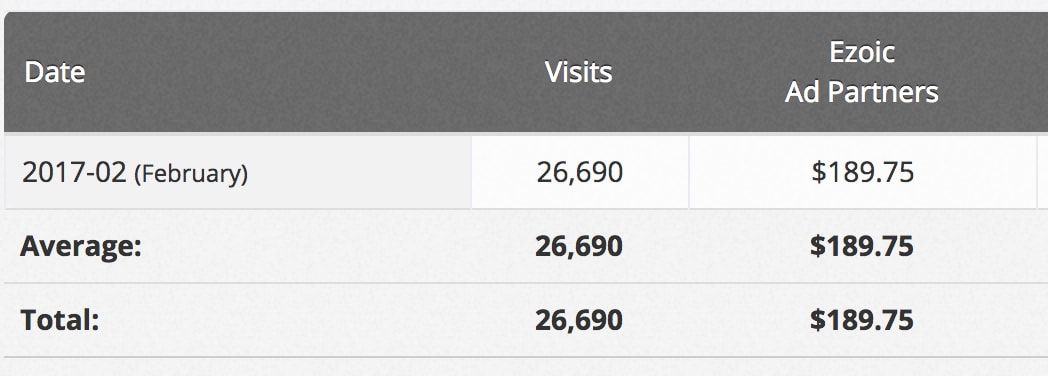The width and height of the screenshot is (1048, 376).
Task: Select February's $189.75 revenue cell
Action: pyautogui.click(x=862, y=172)
